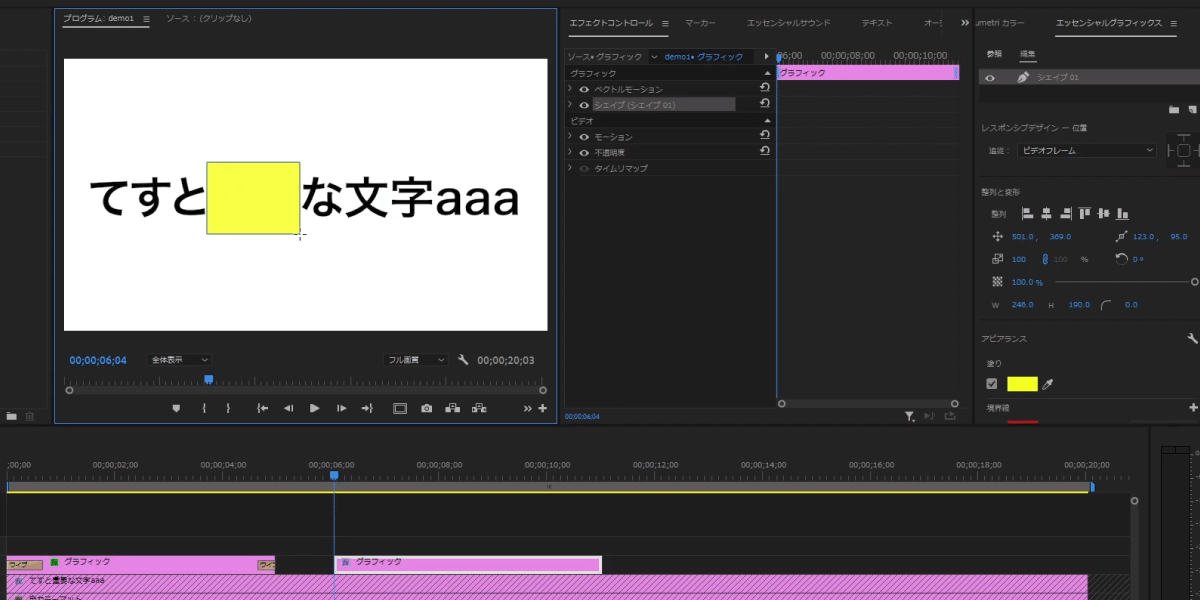Toggle シェイプ (シェイプ 01) visibility
The image size is (1200, 600).
pos(584,104)
